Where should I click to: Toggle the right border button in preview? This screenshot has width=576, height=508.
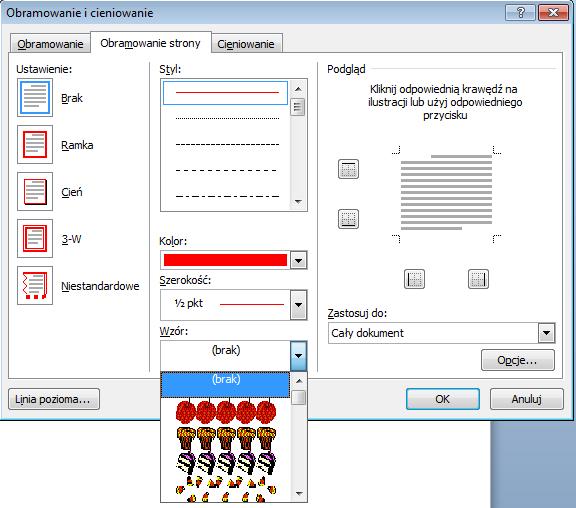point(478,279)
